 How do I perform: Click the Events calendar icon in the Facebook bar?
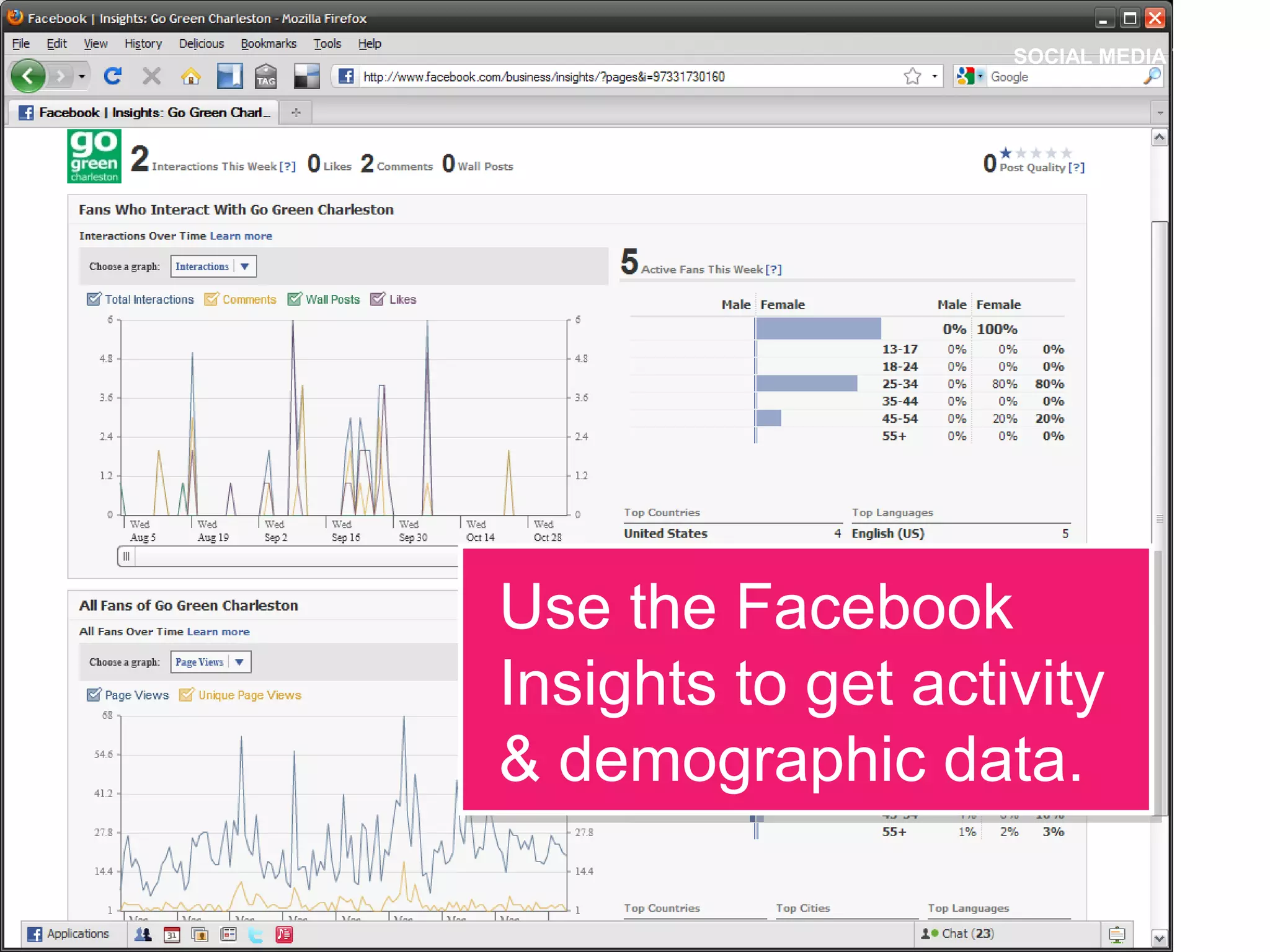pos(172,934)
